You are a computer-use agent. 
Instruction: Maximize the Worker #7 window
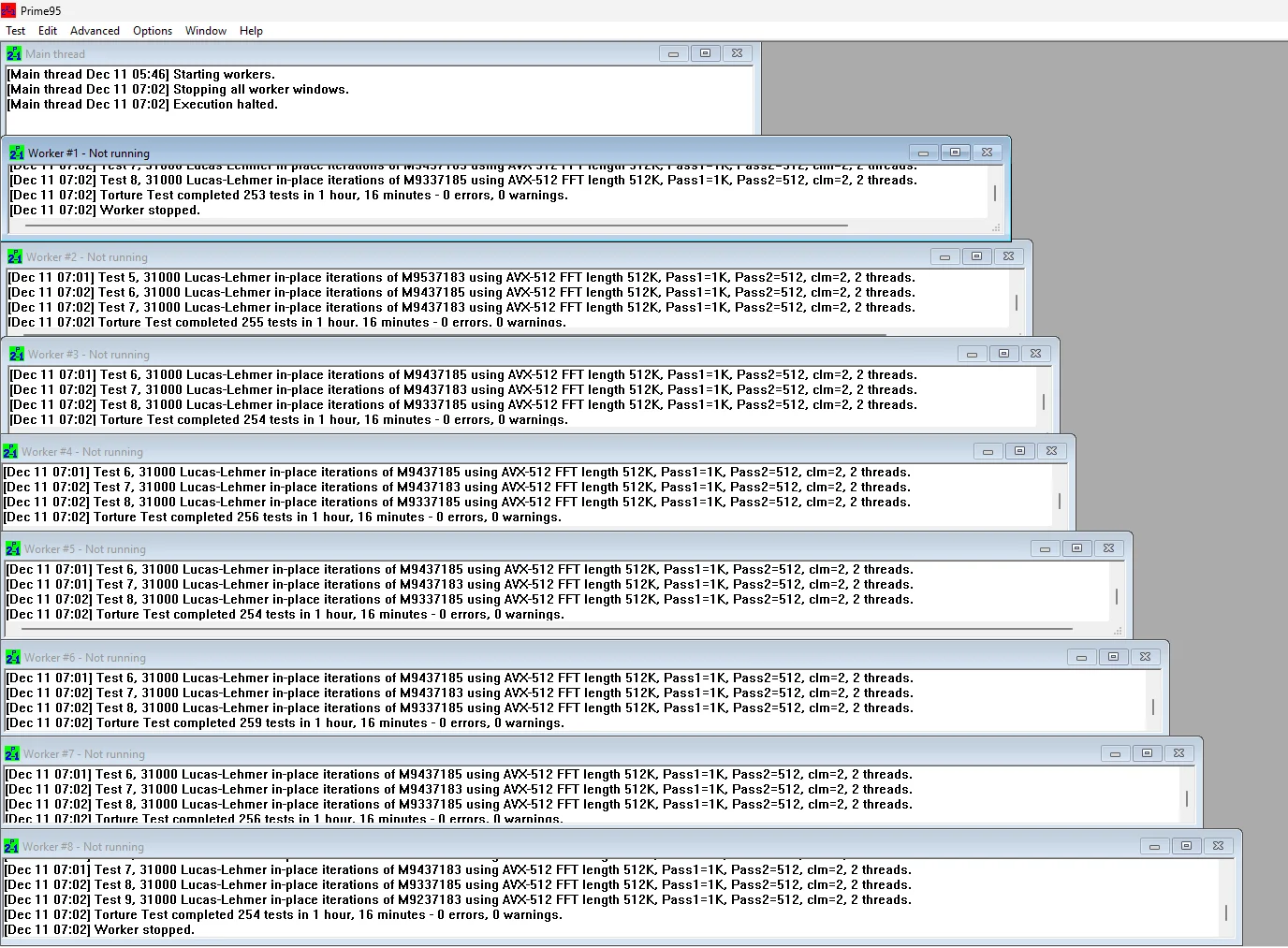tap(1147, 753)
